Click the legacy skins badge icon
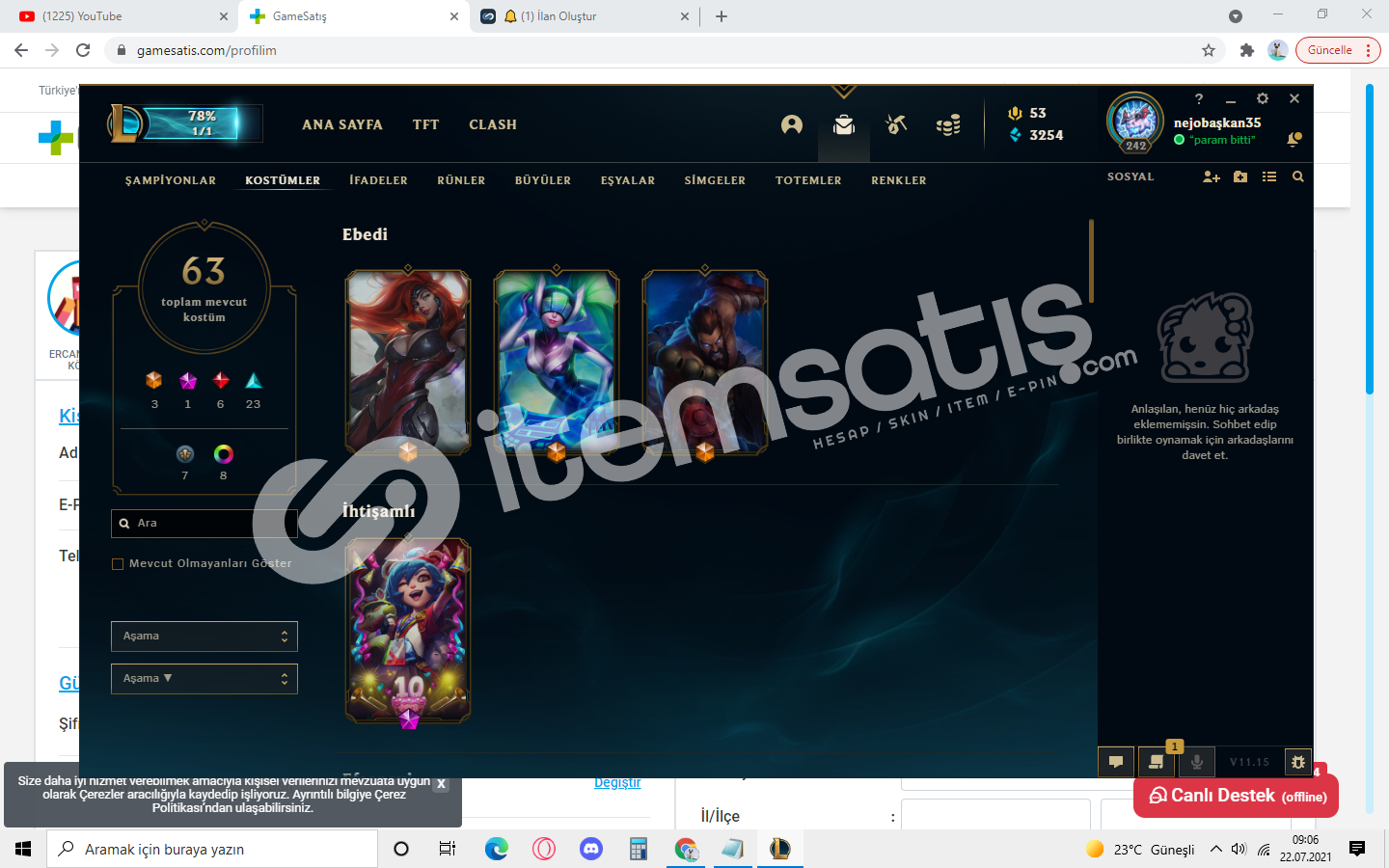 pyautogui.click(x=185, y=453)
